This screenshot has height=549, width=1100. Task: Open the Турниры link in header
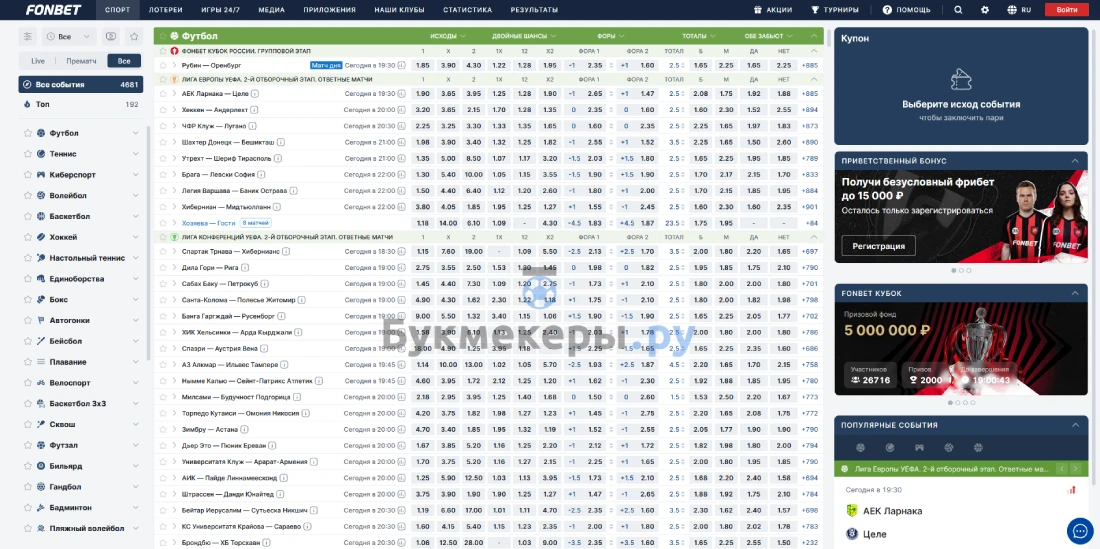[835, 10]
